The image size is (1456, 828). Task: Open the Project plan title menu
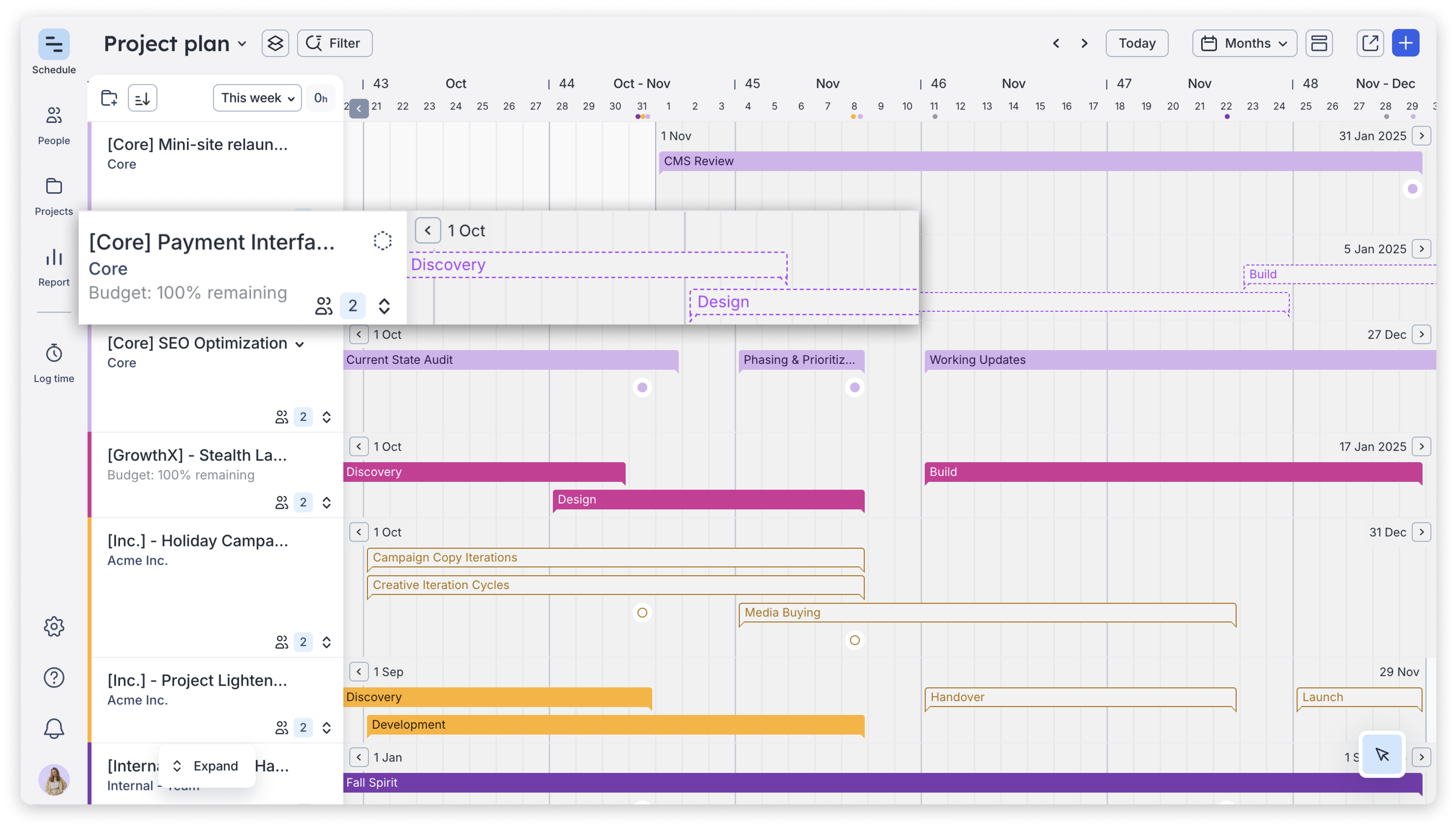pos(243,43)
